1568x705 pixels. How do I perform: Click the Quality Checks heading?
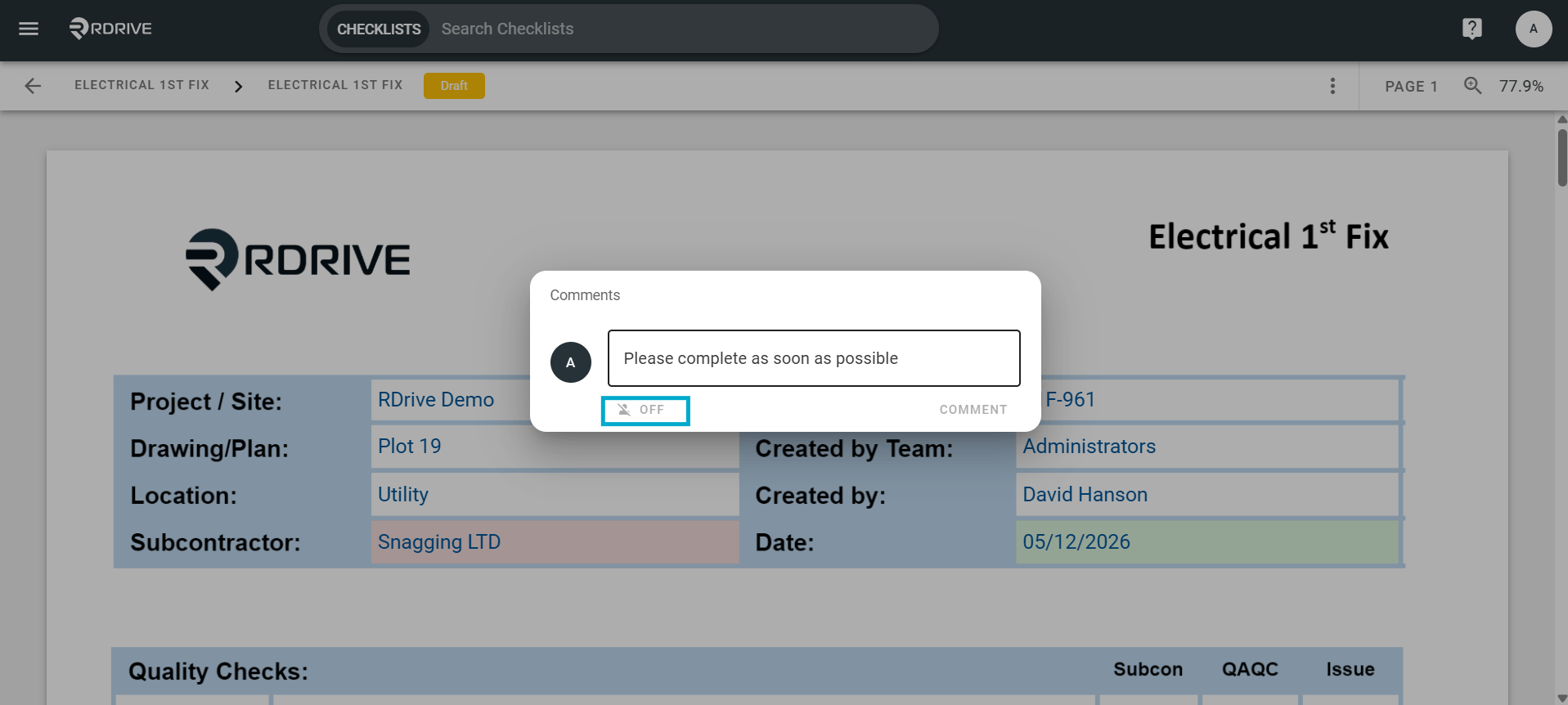tap(218, 671)
